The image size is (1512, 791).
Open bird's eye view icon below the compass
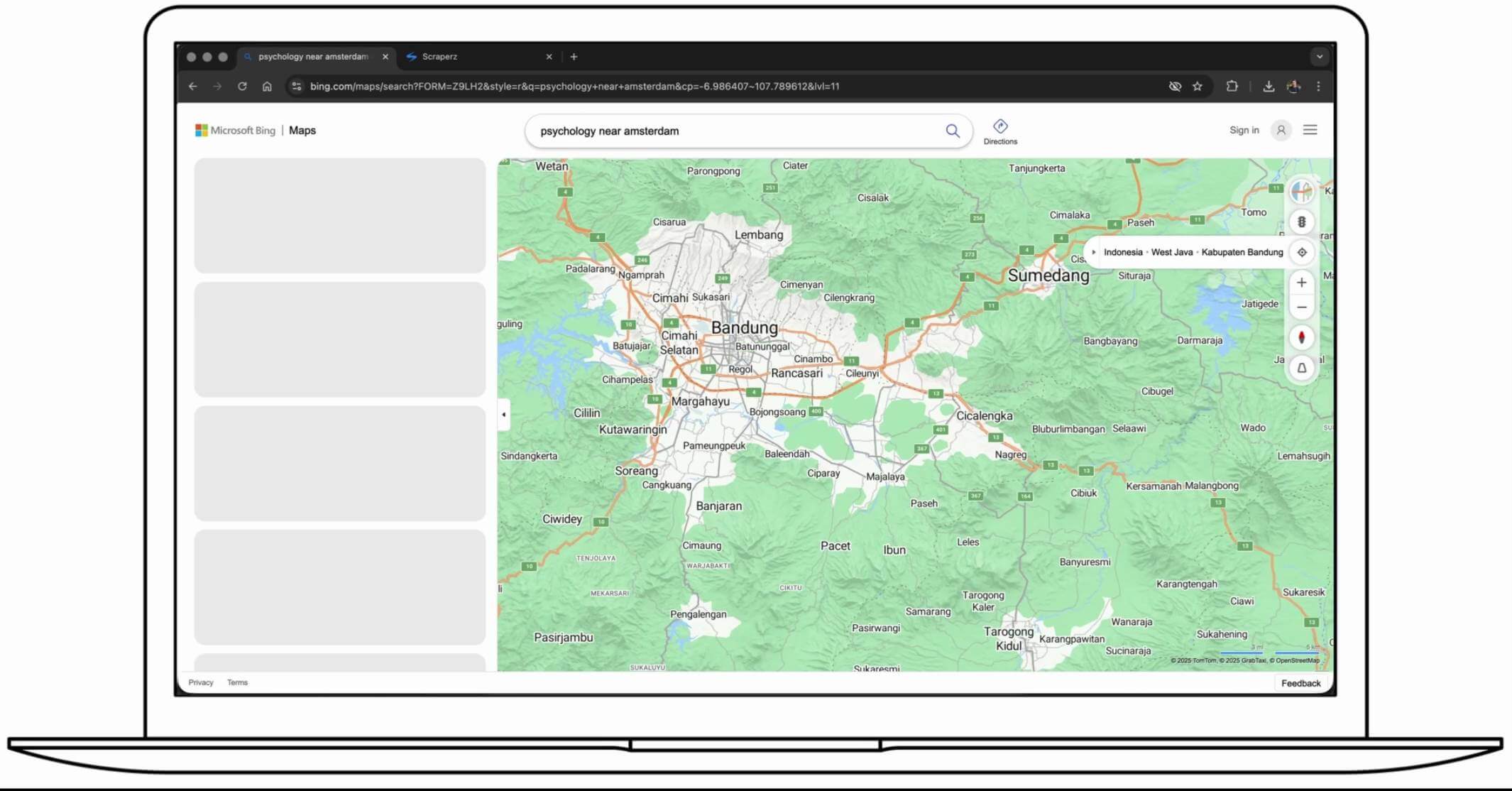click(1301, 367)
